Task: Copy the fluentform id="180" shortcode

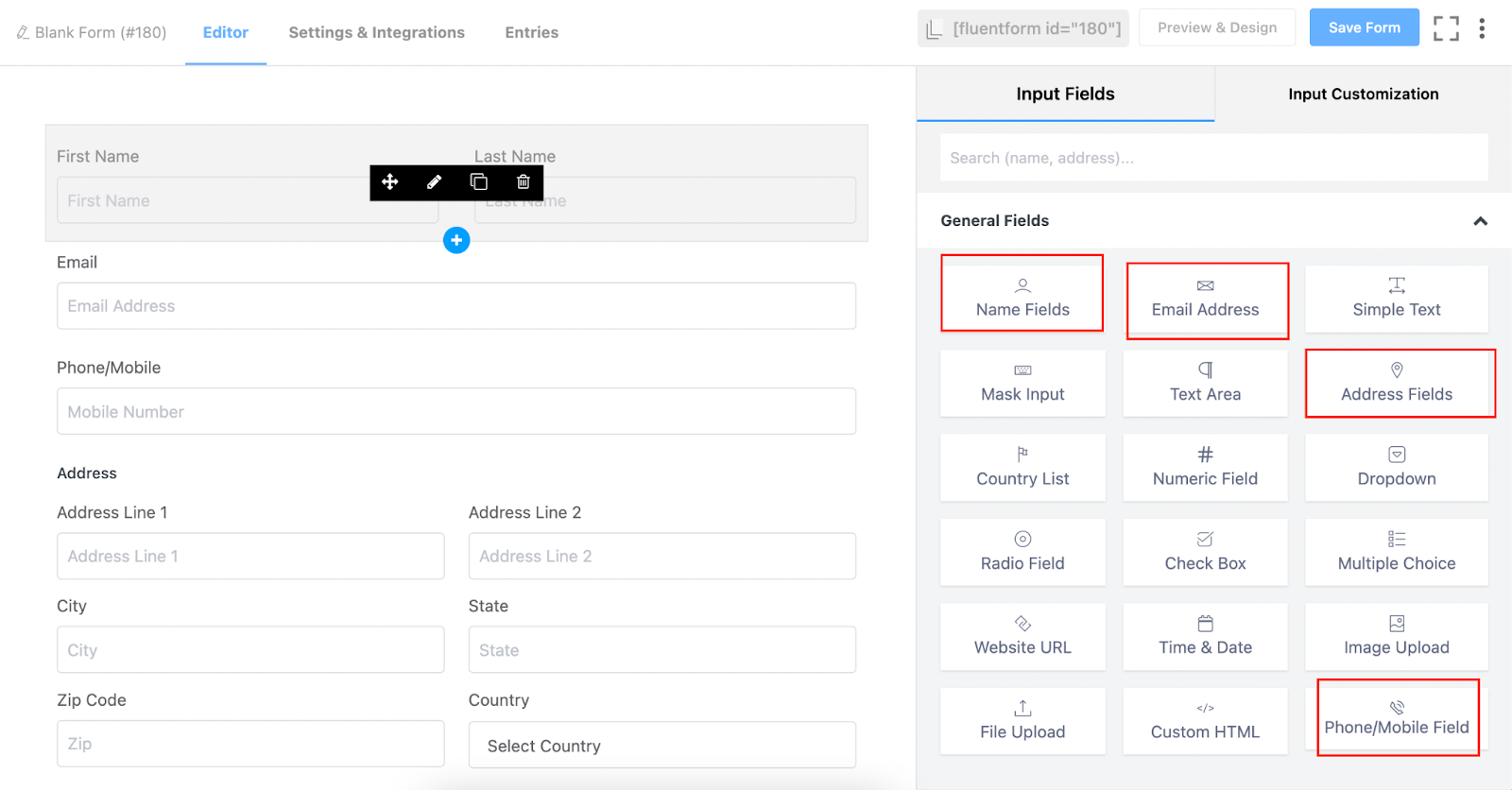Action: click(1023, 28)
